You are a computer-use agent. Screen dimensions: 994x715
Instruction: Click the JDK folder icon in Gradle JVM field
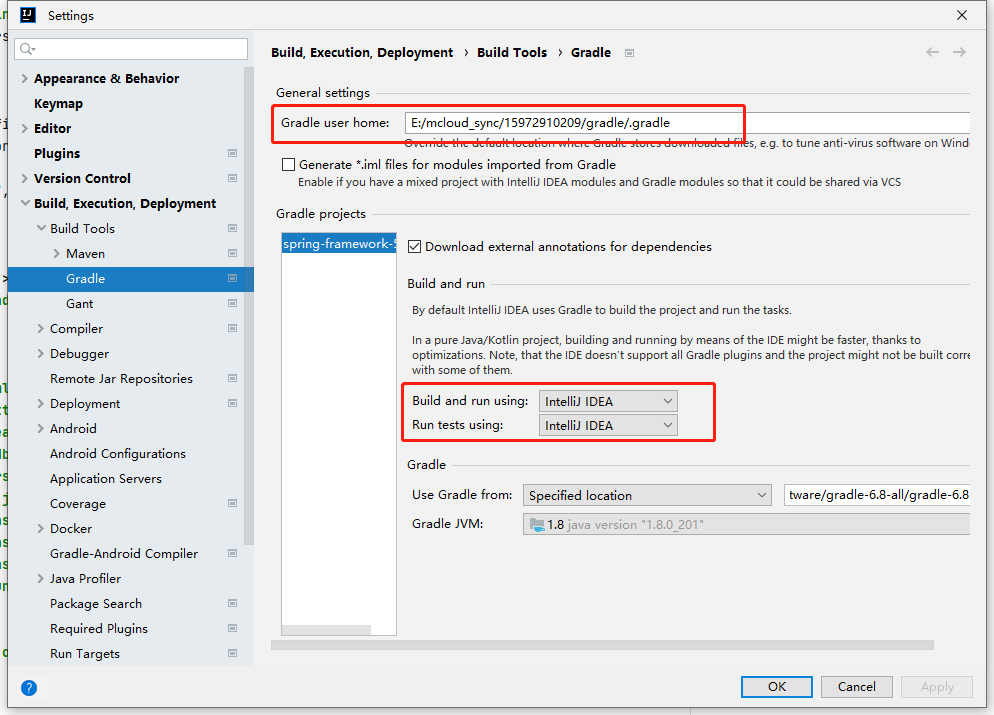pos(537,525)
